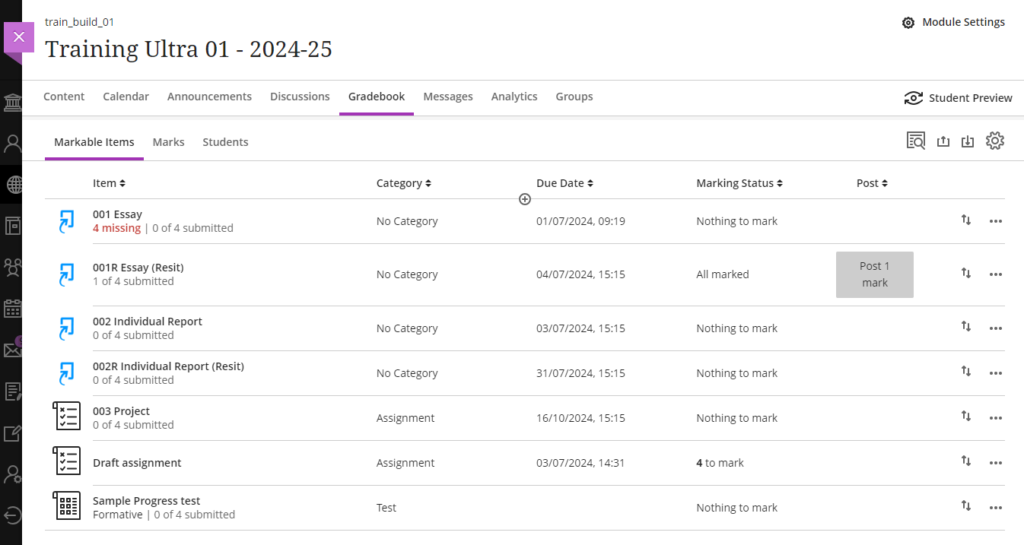Click the Sample Progress test icon
This screenshot has height=545, width=1024.
pyautogui.click(x=67, y=506)
